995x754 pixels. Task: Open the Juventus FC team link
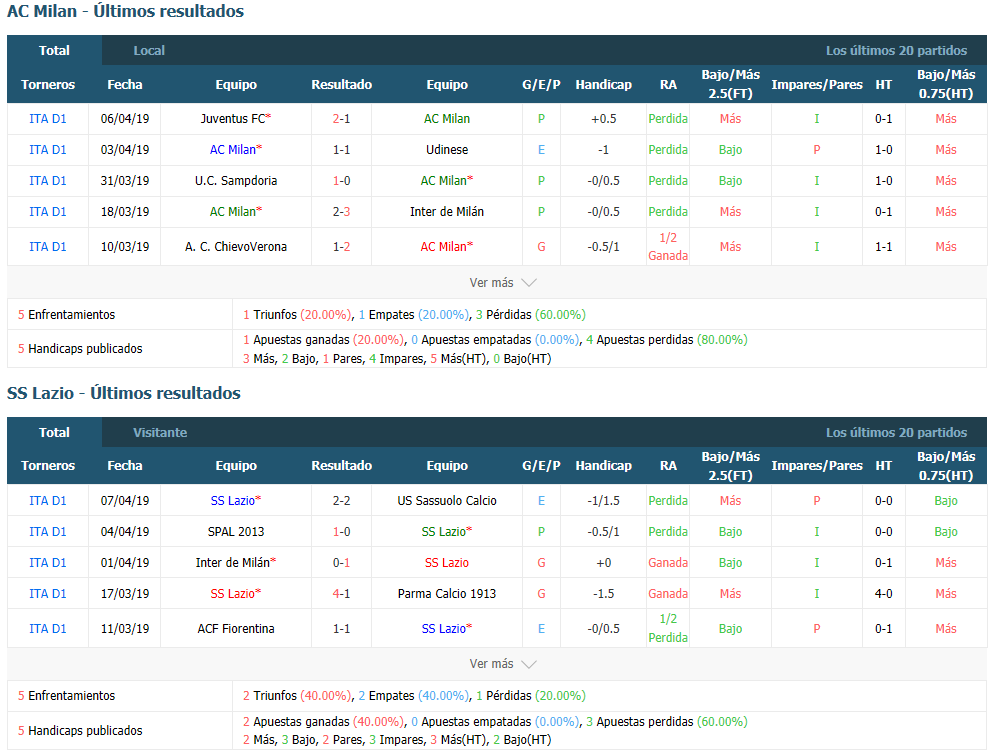[233, 119]
